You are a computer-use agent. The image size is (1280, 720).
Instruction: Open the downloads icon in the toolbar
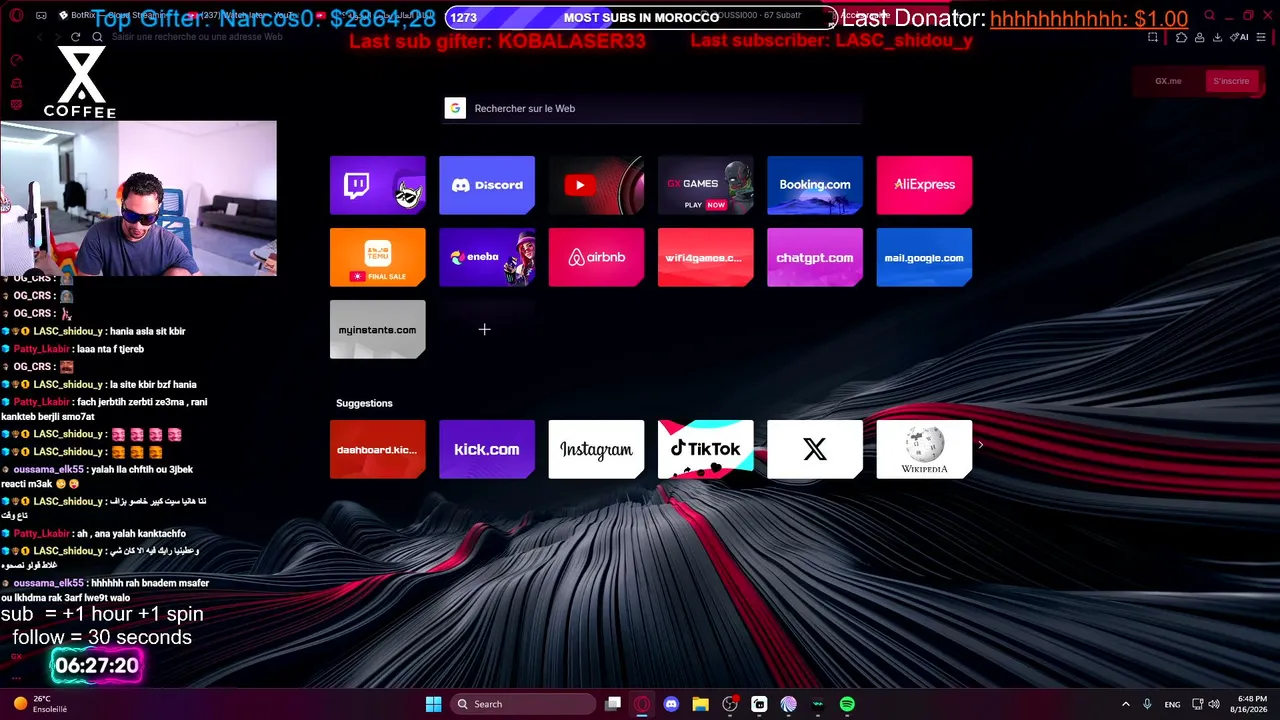1217,37
